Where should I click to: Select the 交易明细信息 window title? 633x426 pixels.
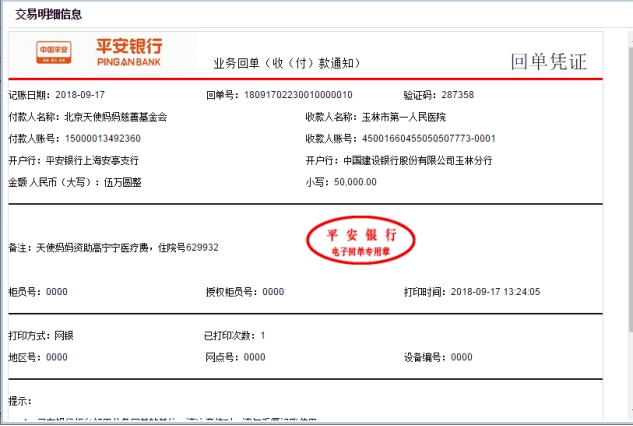49,14
